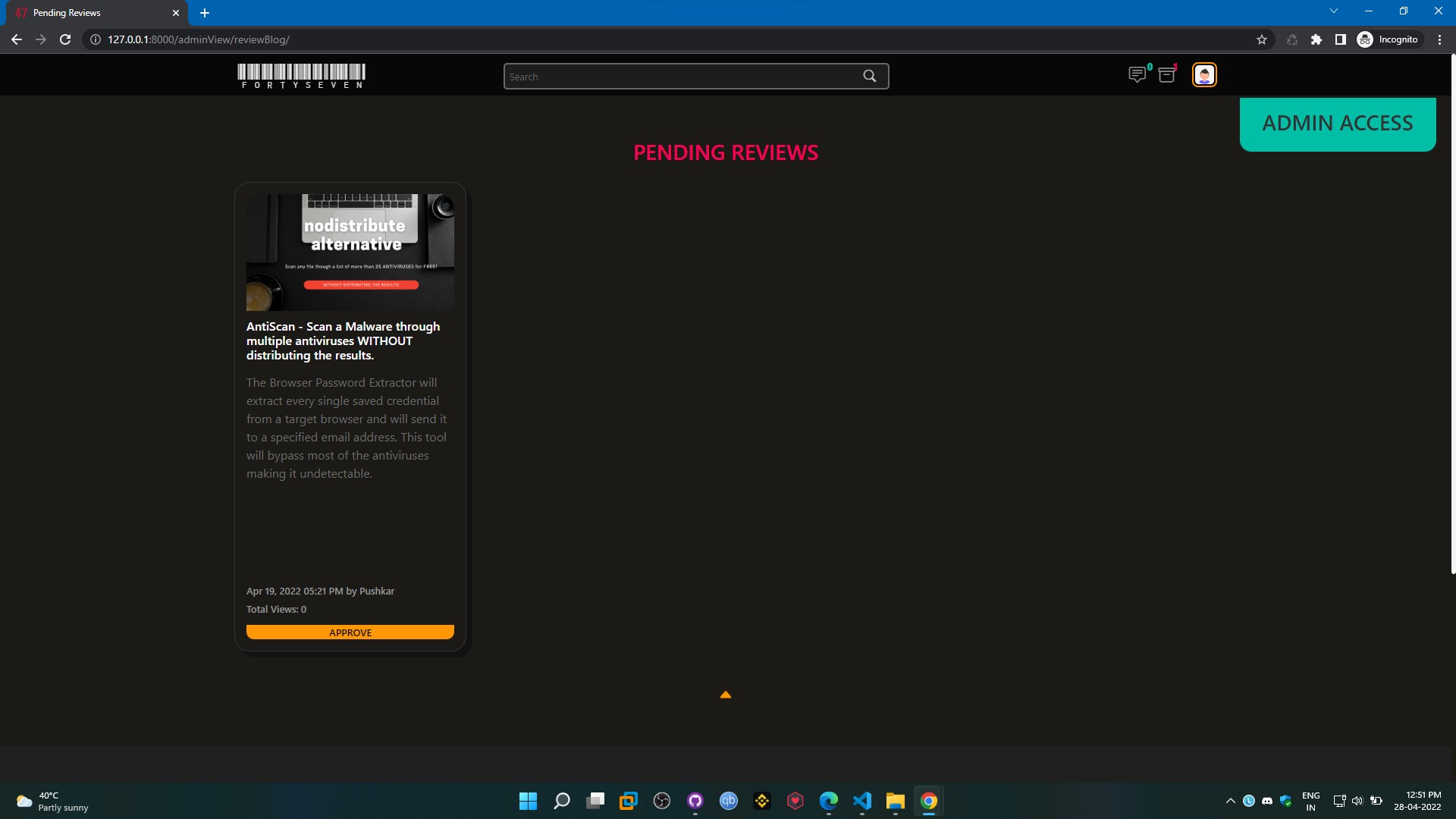Open AntiScan blog title link

pyautogui.click(x=343, y=340)
